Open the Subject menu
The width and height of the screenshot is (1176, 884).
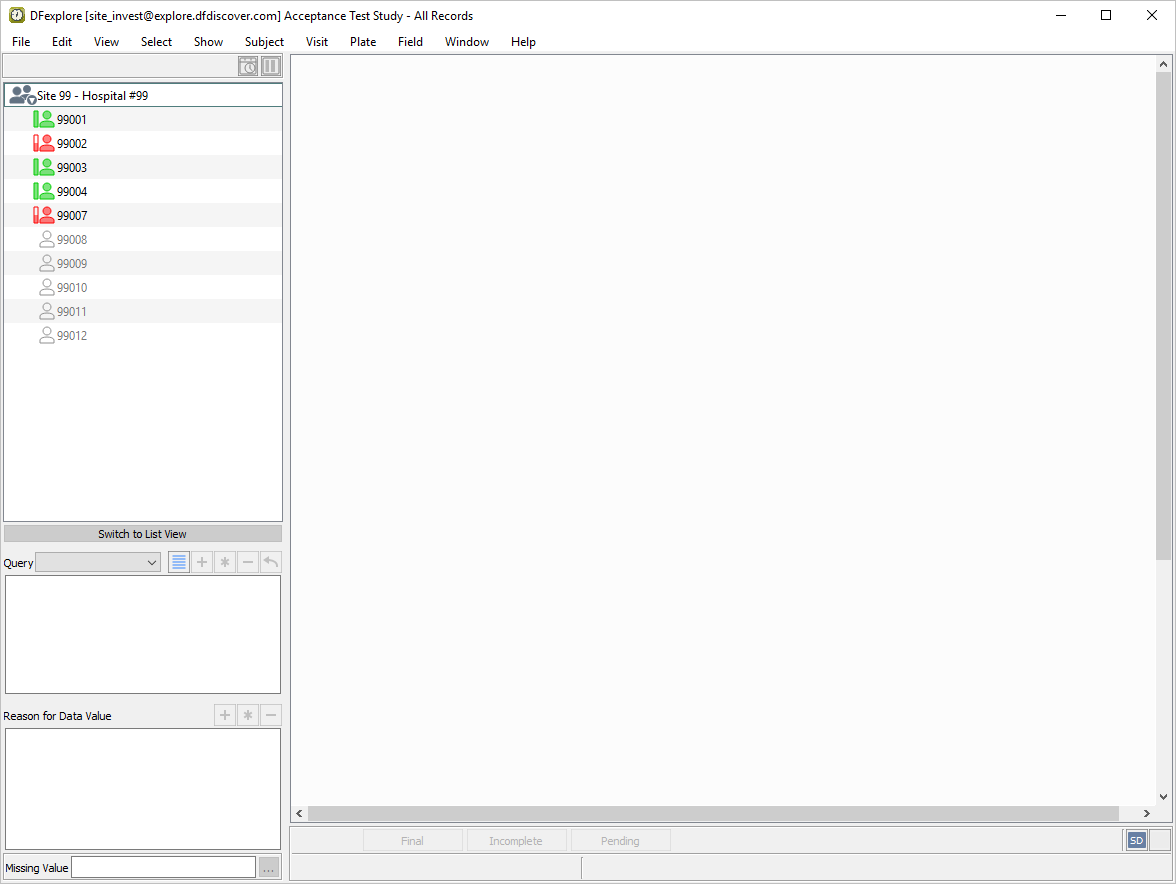264,42
